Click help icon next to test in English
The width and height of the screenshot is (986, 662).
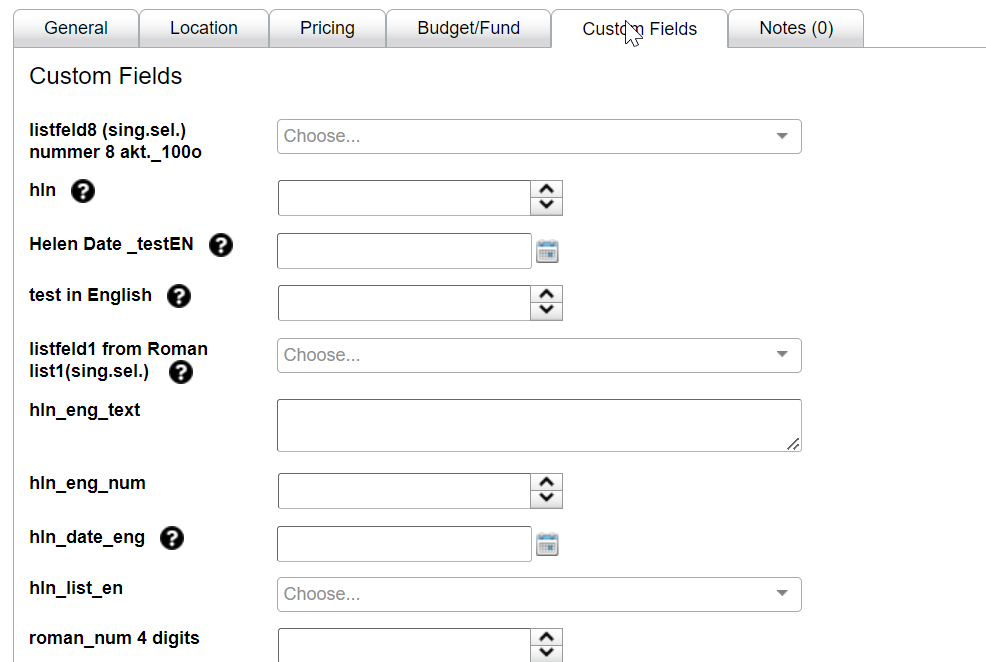point(179,296)
